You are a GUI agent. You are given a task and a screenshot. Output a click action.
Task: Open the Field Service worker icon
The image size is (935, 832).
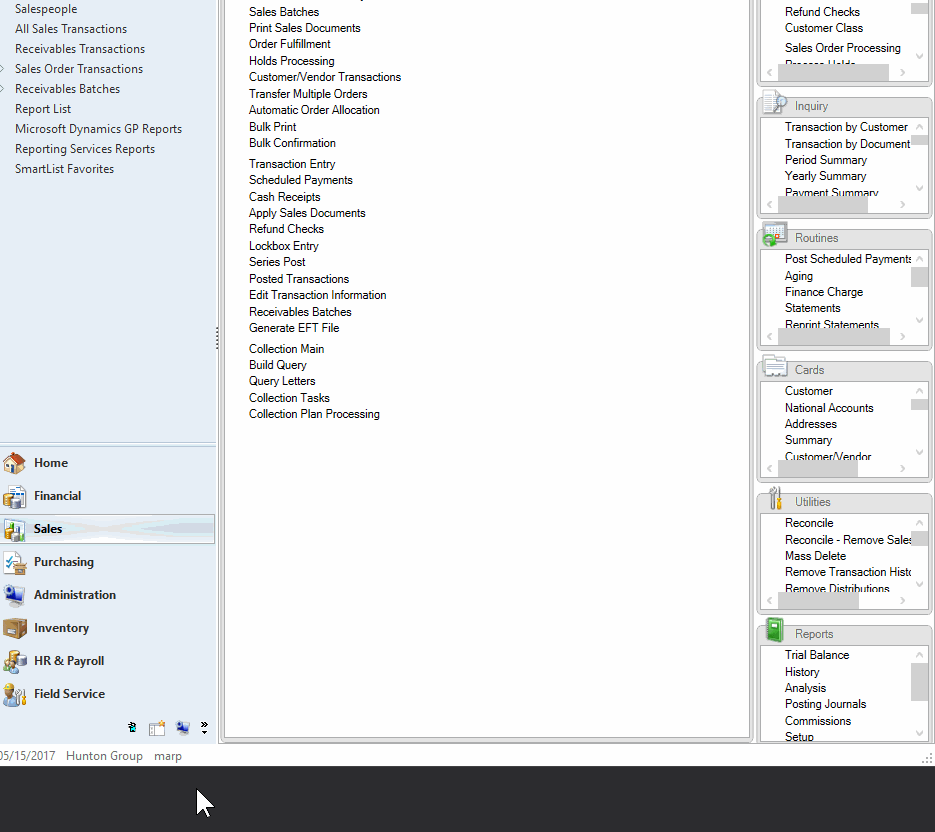(14, 694)
